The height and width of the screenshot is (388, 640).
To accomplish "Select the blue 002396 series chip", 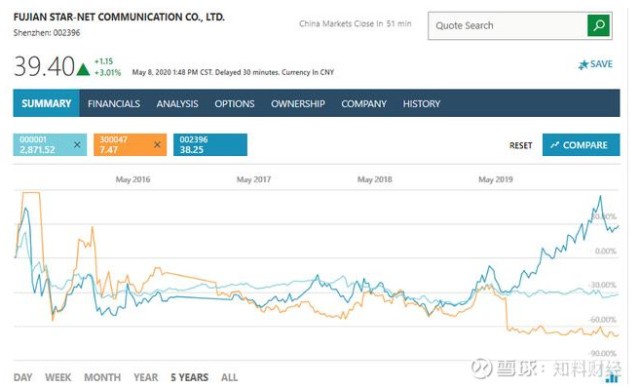I will 210,144.
